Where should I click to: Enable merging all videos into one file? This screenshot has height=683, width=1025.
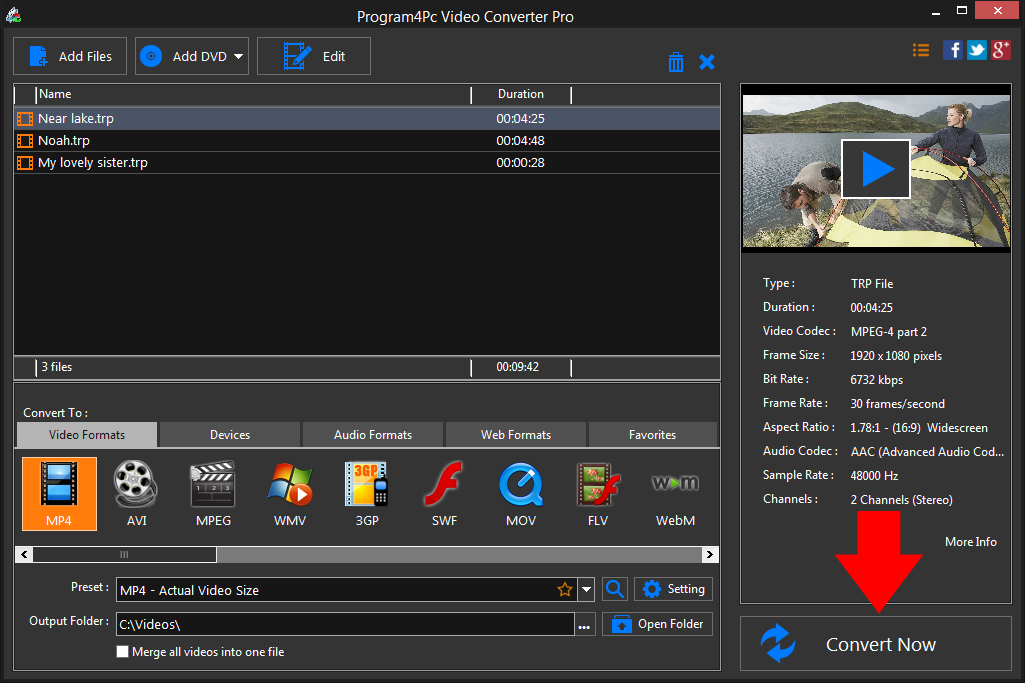[122, 651]
